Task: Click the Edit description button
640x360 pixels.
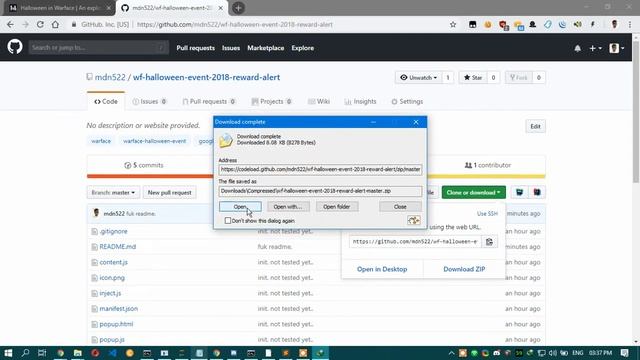Action: coord(535,126)
